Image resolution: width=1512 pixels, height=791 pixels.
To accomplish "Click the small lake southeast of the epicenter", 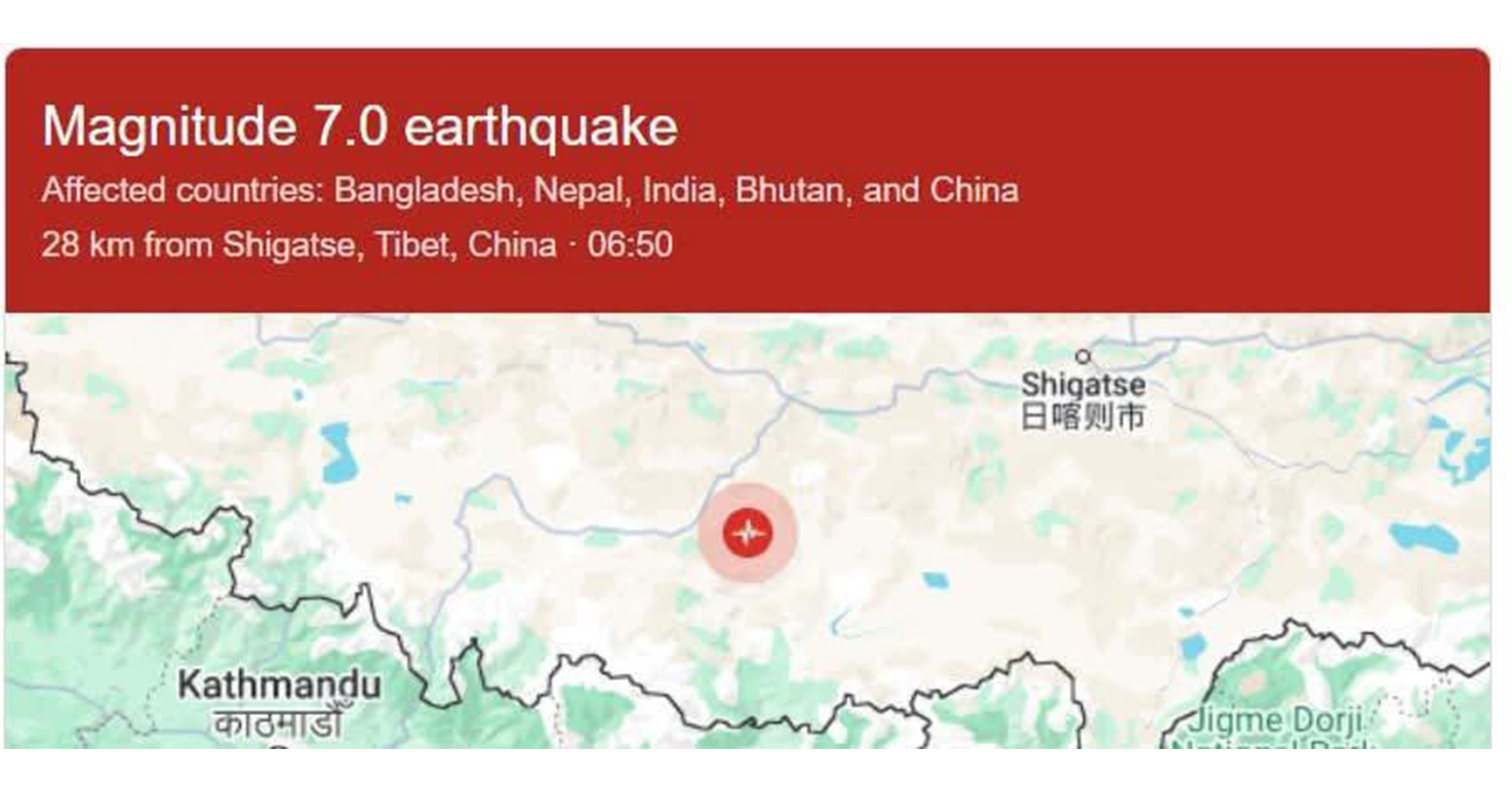I will [935, 581].
